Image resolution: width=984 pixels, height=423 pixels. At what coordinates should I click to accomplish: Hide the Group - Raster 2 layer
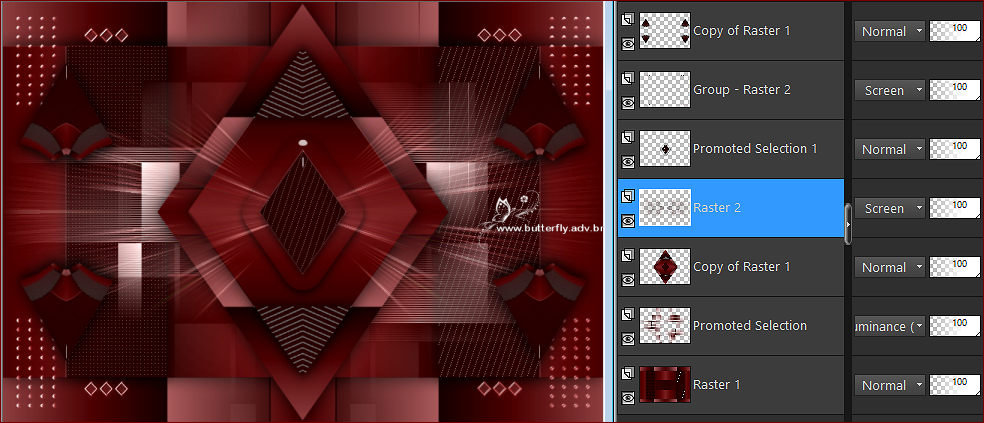tap(628, 103)
